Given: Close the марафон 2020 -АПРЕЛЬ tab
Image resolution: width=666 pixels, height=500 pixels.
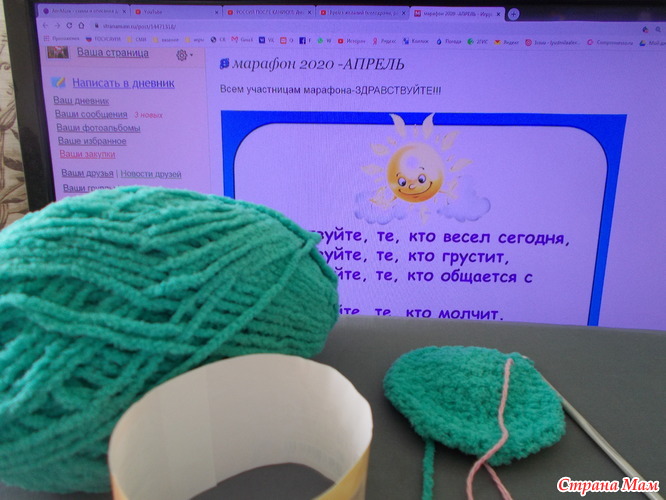Looking at the screenshot, I should 499,14.
